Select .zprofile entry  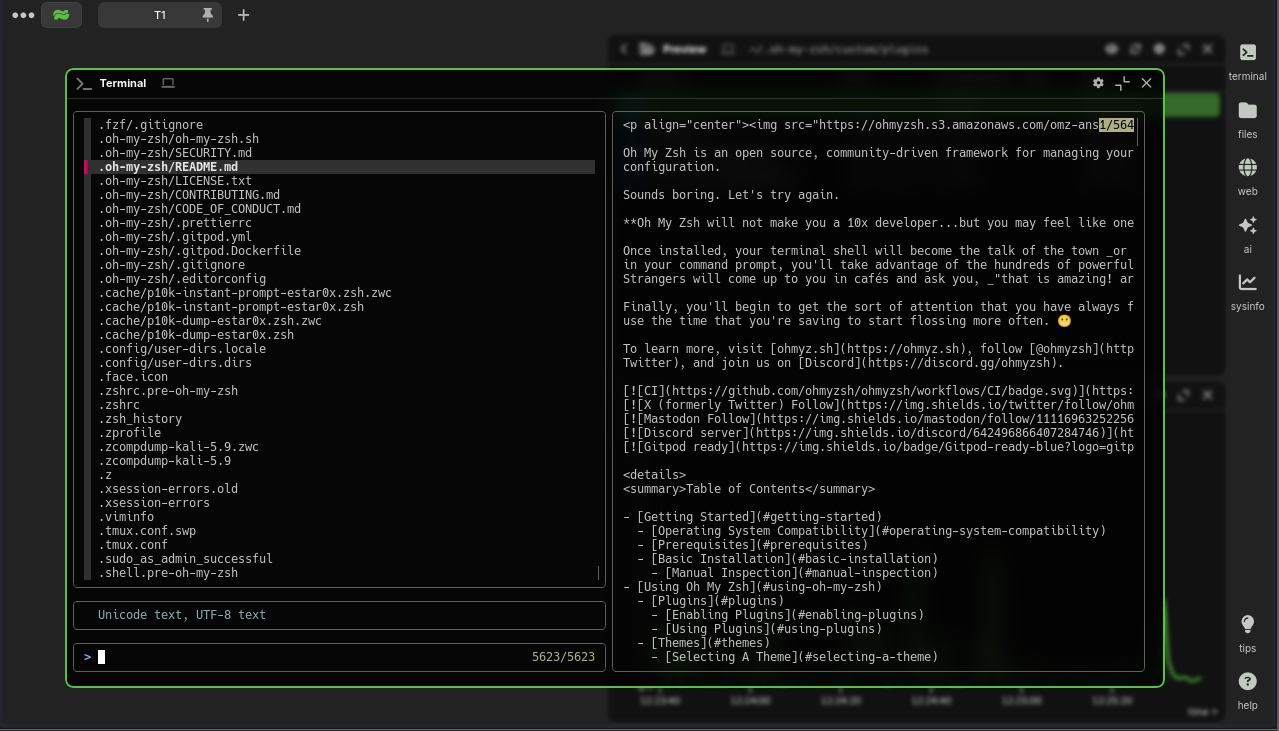(x=130, y=433)
